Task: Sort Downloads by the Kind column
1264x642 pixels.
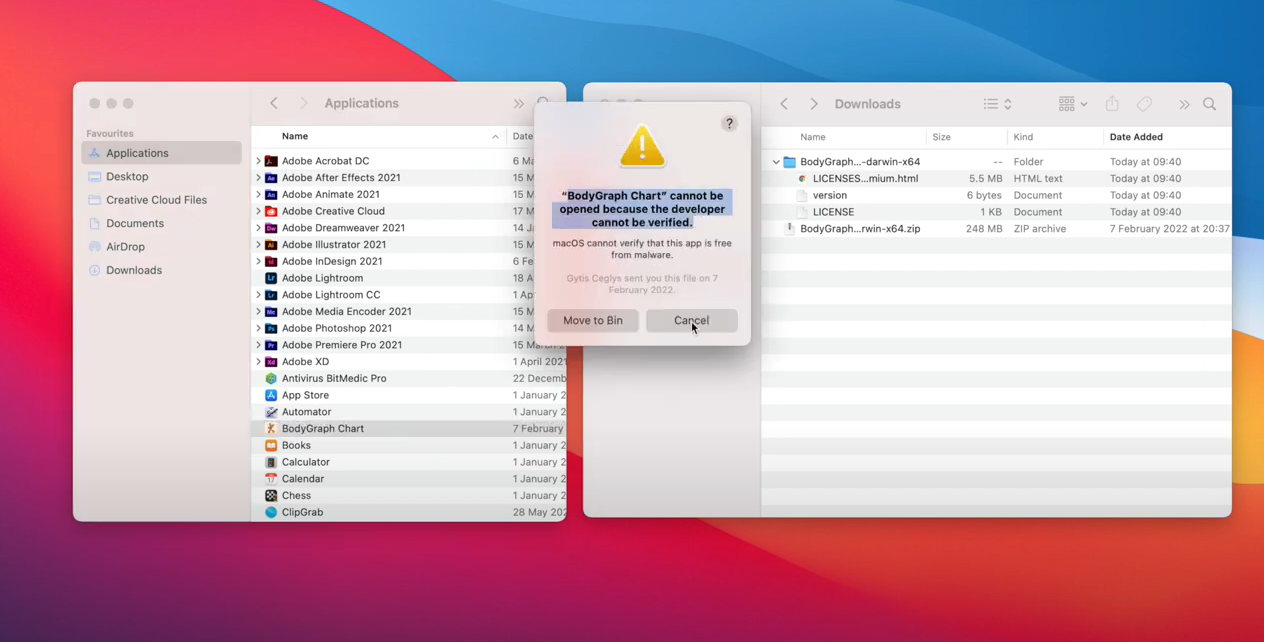Action: point(1055,137)
